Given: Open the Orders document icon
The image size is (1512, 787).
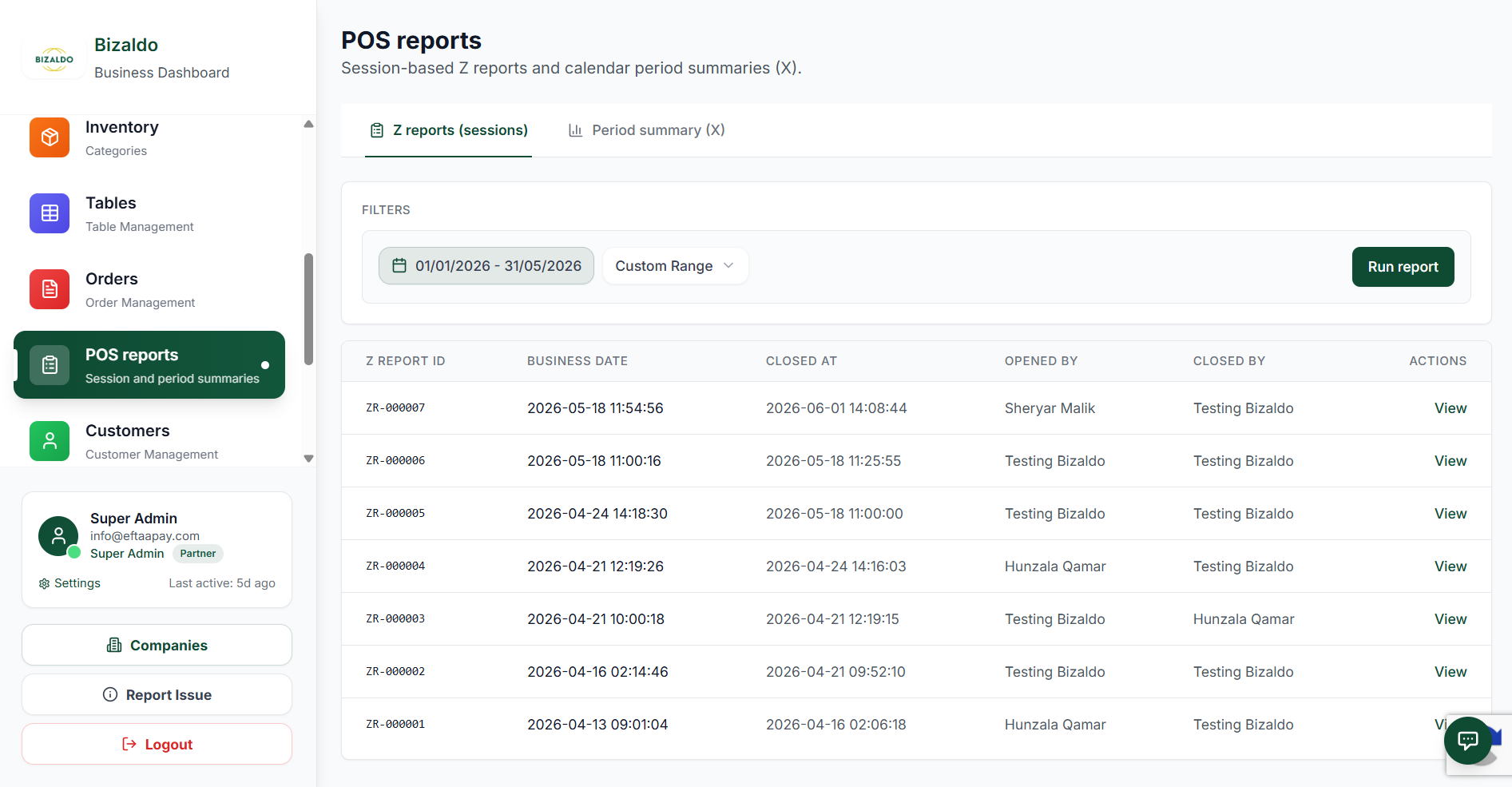Looking at the screenshot, I should click(50, 289).
